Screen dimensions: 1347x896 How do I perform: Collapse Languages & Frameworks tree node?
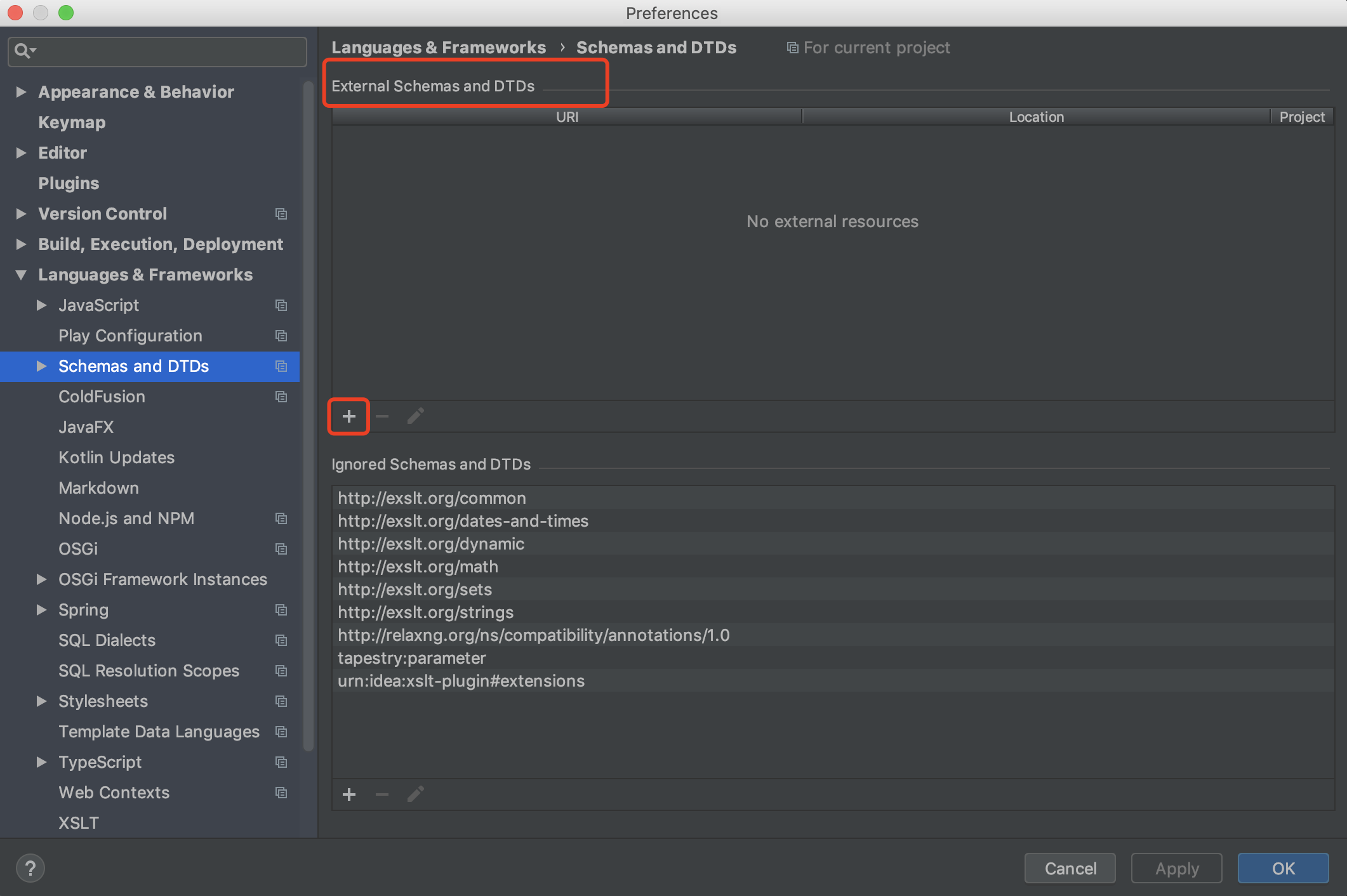pos(21,275)
